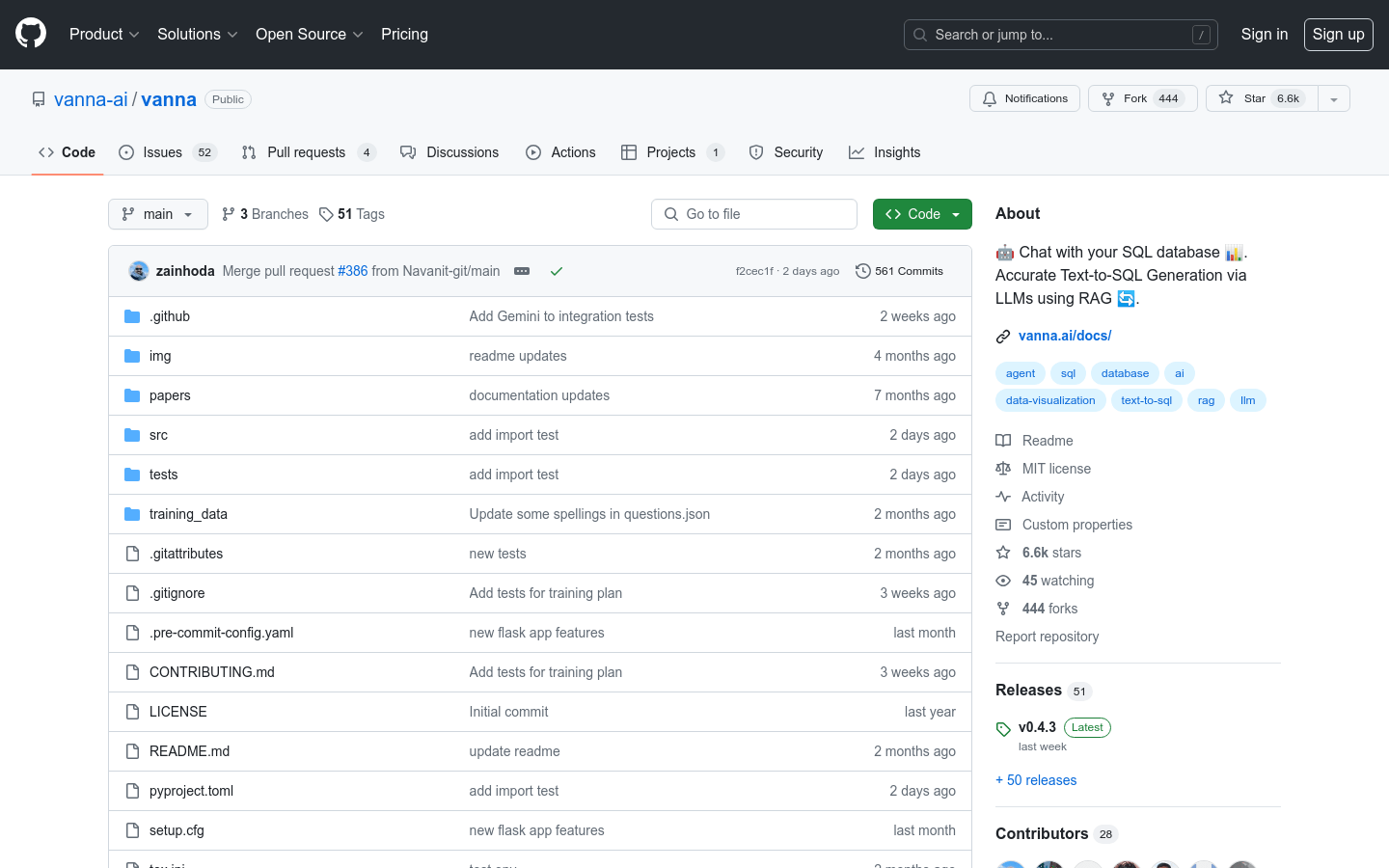1389x868 pixels.
Task: Click the Fork icon button
Action: point(1143,98)
